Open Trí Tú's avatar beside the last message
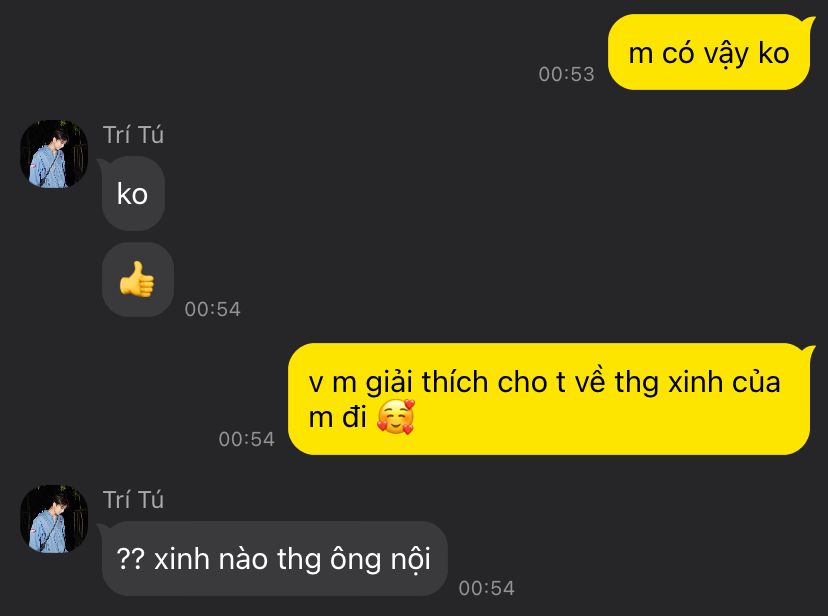The width and height of the screenshot is (828, 616). click(x=54, y=519)
